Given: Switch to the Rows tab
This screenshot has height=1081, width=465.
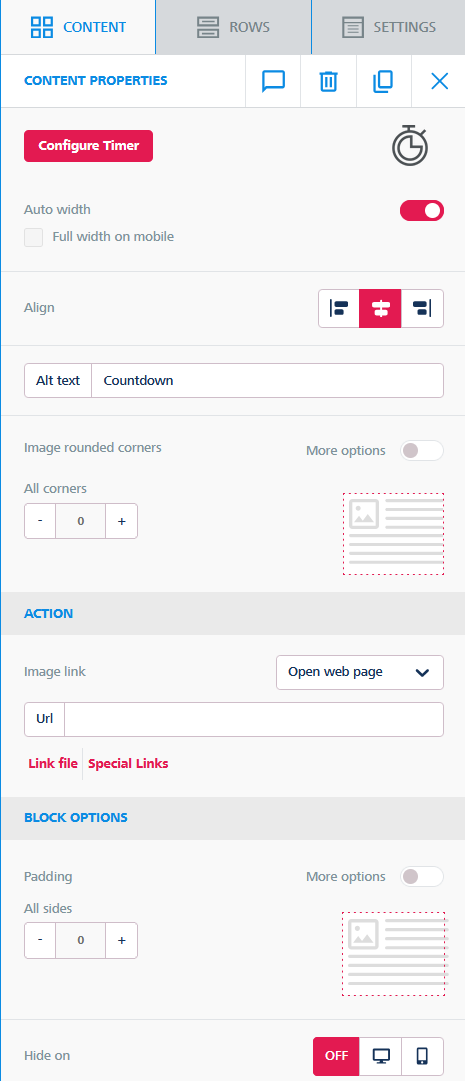Looking at the screenshot, I should [x=233, y=28].
